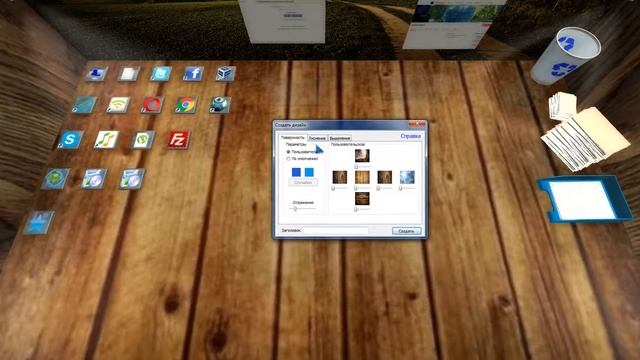This screenshot has height=360, width=640.
Task: Launch the Skype tile
Action: [x=70, y=140]
